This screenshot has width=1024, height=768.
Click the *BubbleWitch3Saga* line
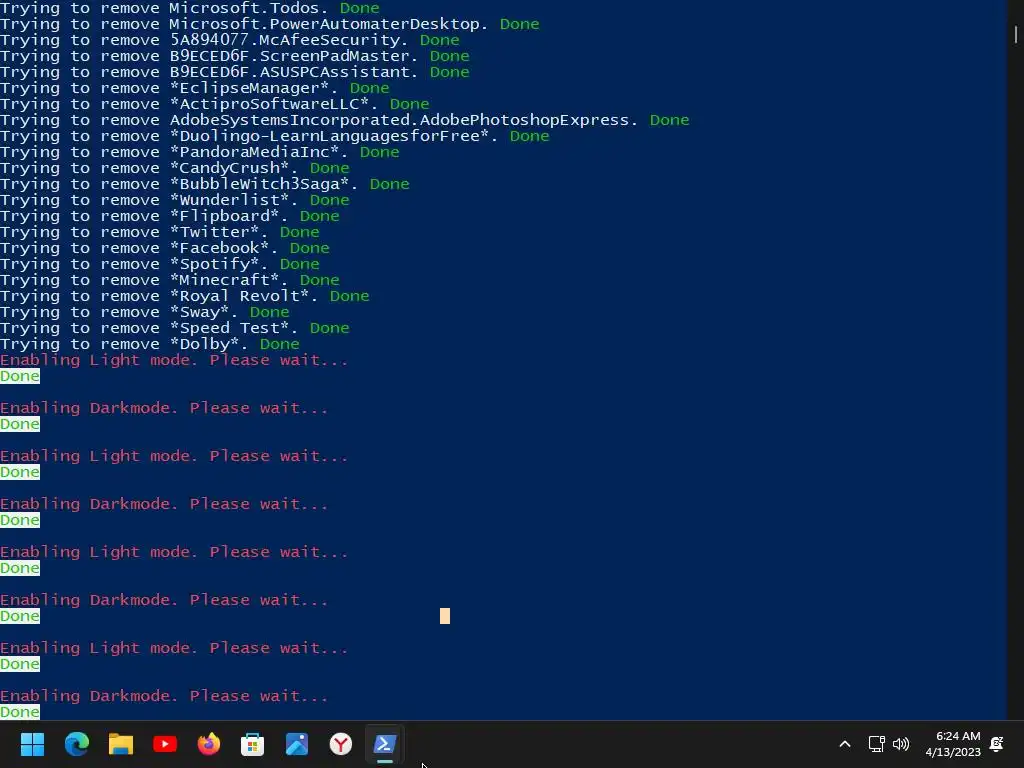[205, 184]
